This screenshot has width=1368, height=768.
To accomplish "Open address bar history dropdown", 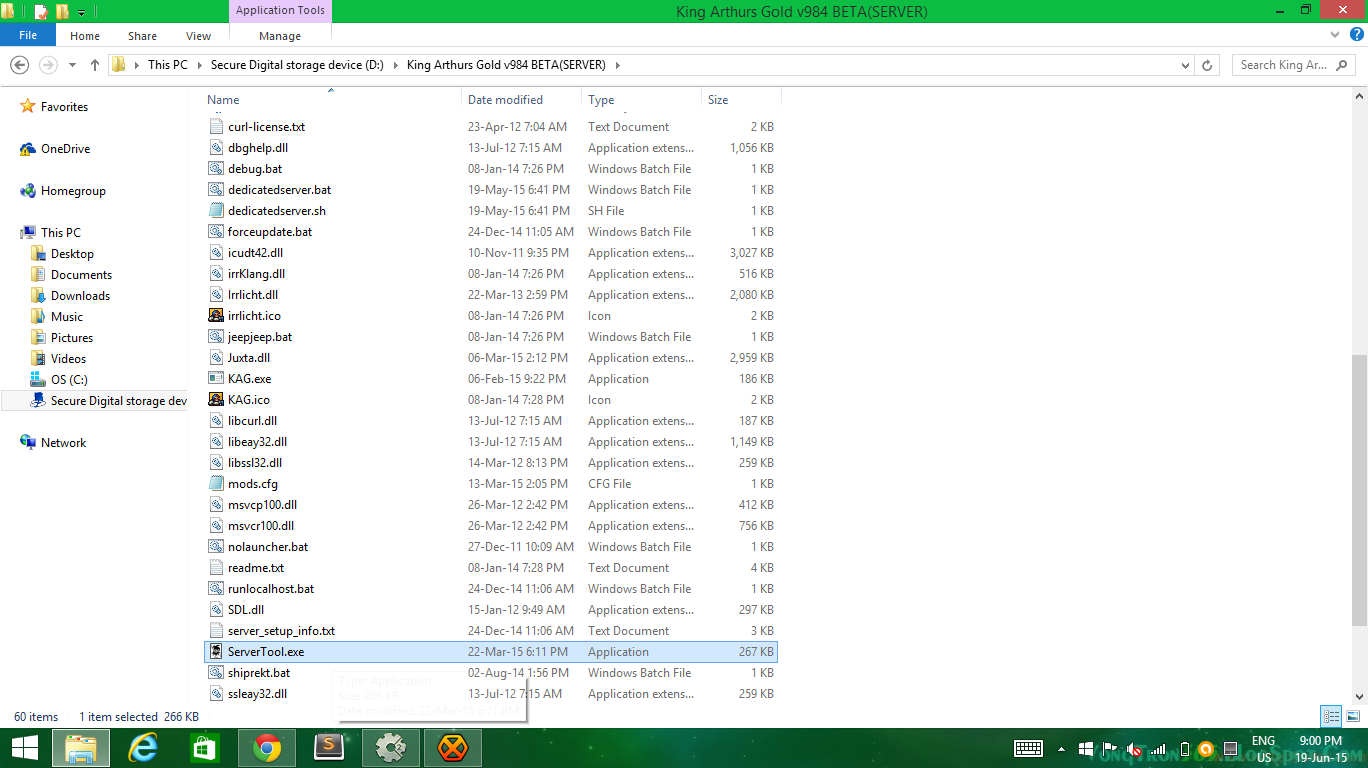I will (1186, 65).
